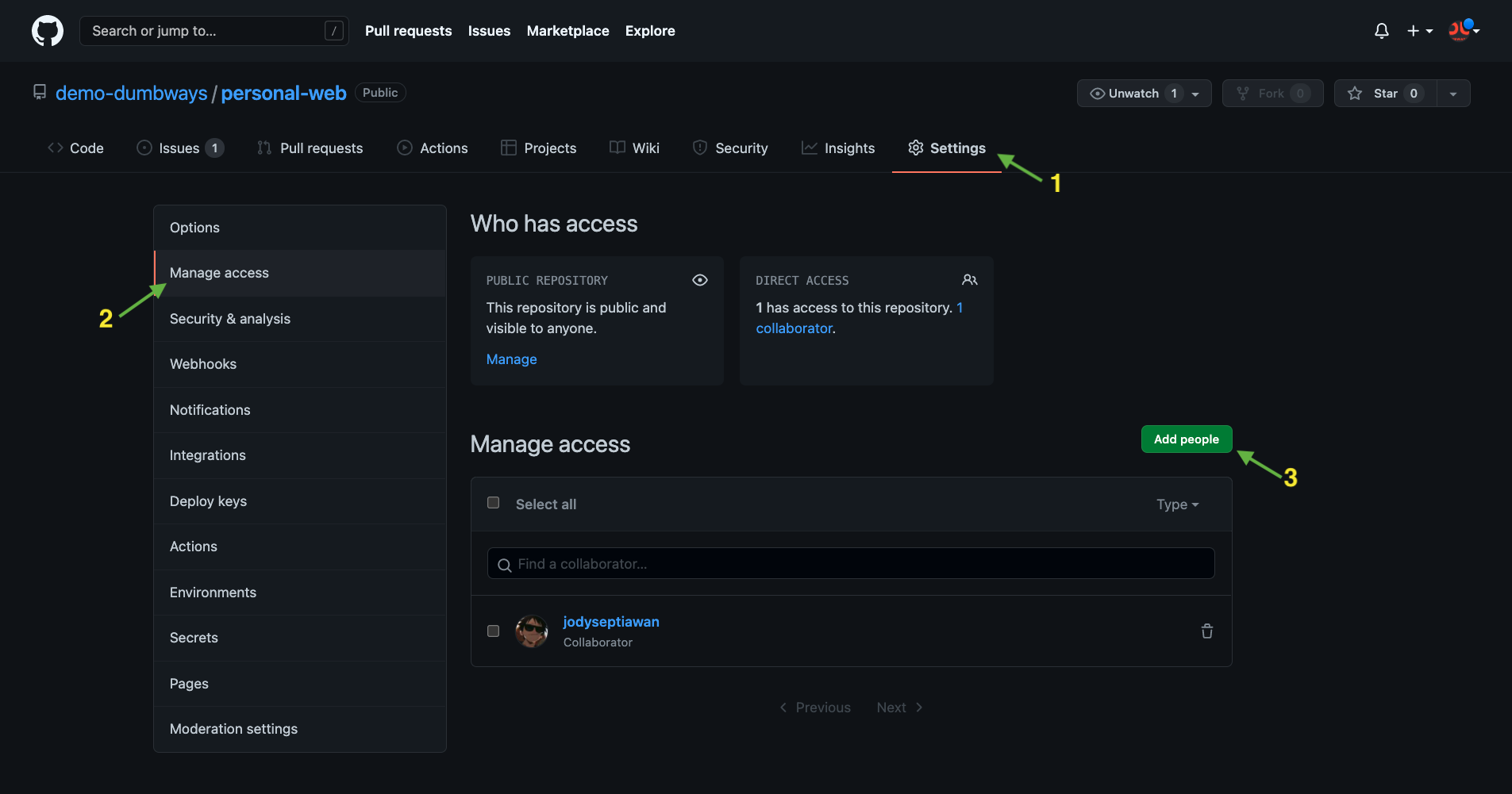Open the GitHub home logo

(48, 31)
